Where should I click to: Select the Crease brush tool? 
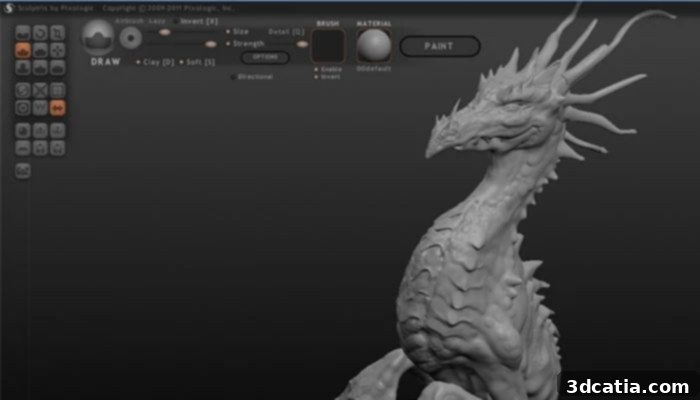(23, 33)
